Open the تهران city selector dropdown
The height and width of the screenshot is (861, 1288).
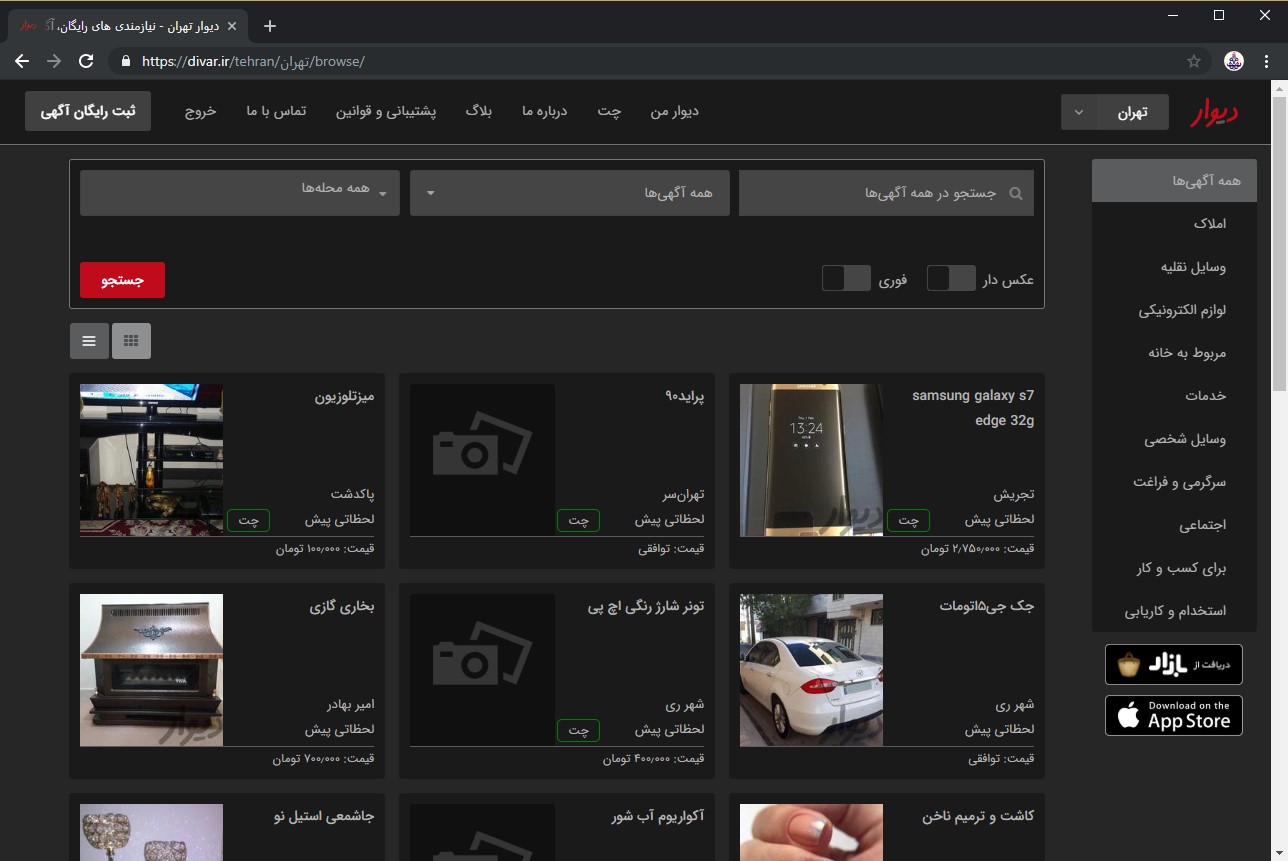[1116, 112]
